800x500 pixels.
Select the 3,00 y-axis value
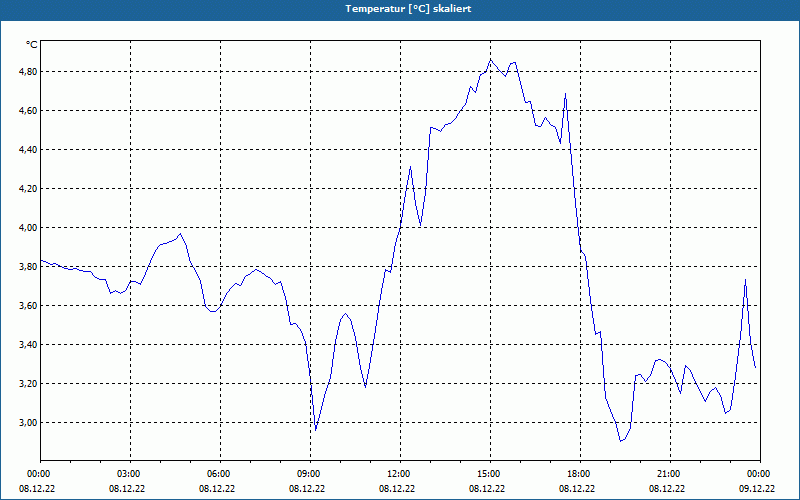(x=28, y=422)
